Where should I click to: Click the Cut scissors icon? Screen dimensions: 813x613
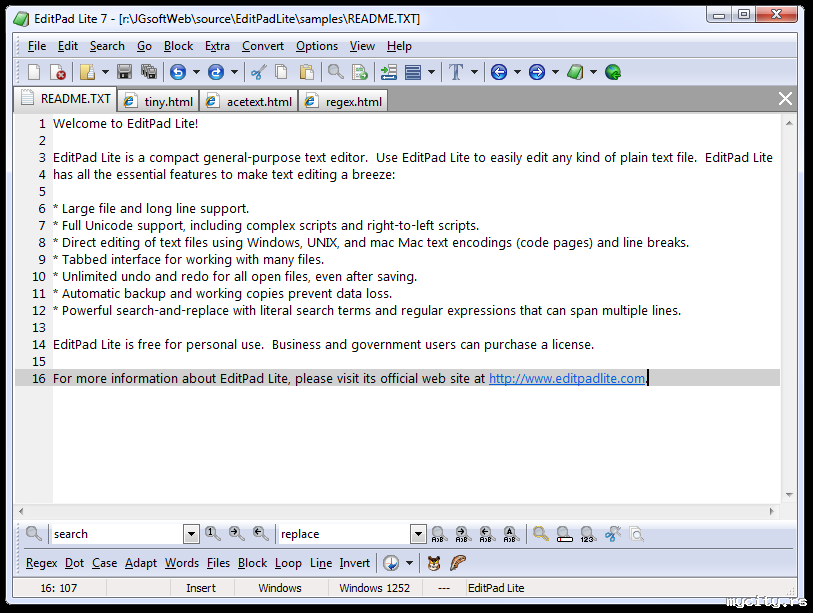point(258,72)
